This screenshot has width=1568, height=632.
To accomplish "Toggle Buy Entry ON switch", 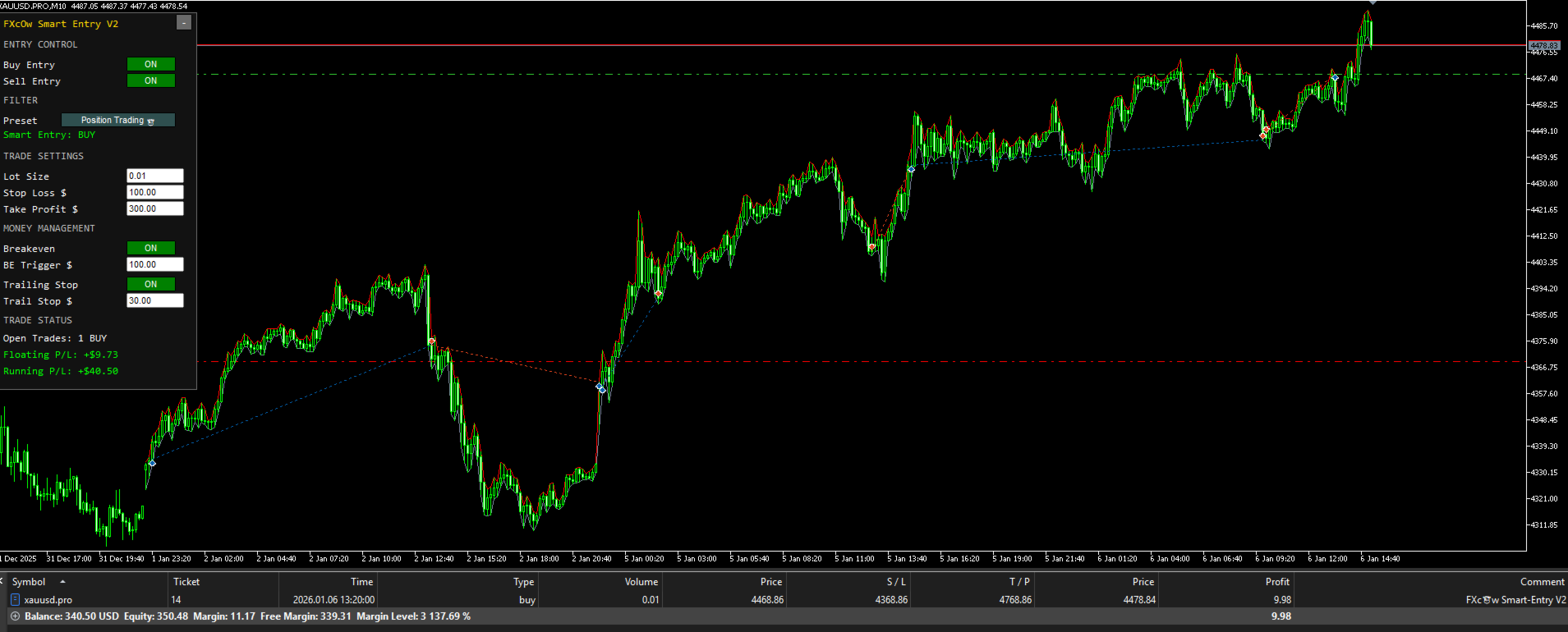I will 151,64.
